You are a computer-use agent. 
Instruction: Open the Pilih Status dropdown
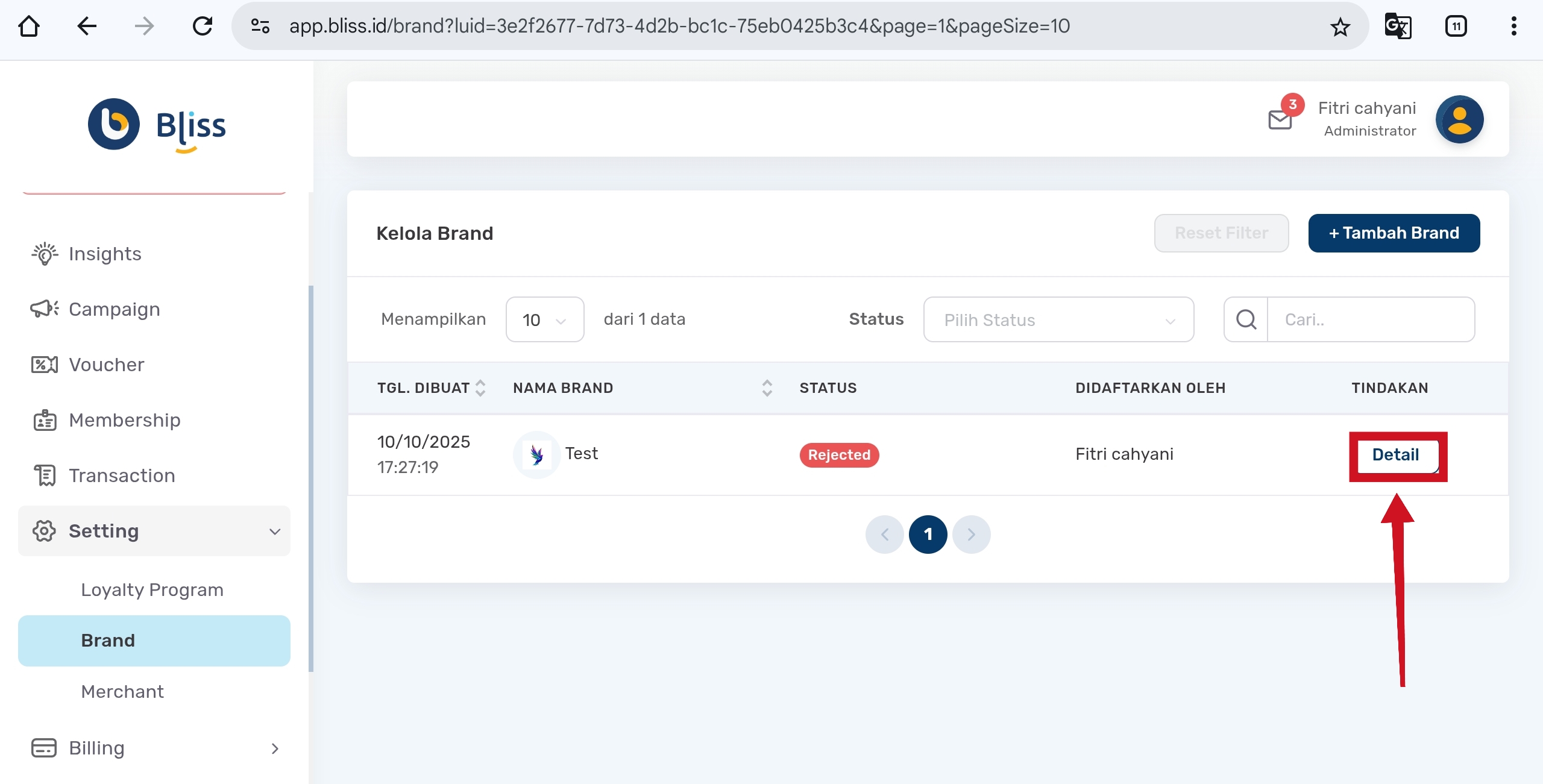(1058, 319)
